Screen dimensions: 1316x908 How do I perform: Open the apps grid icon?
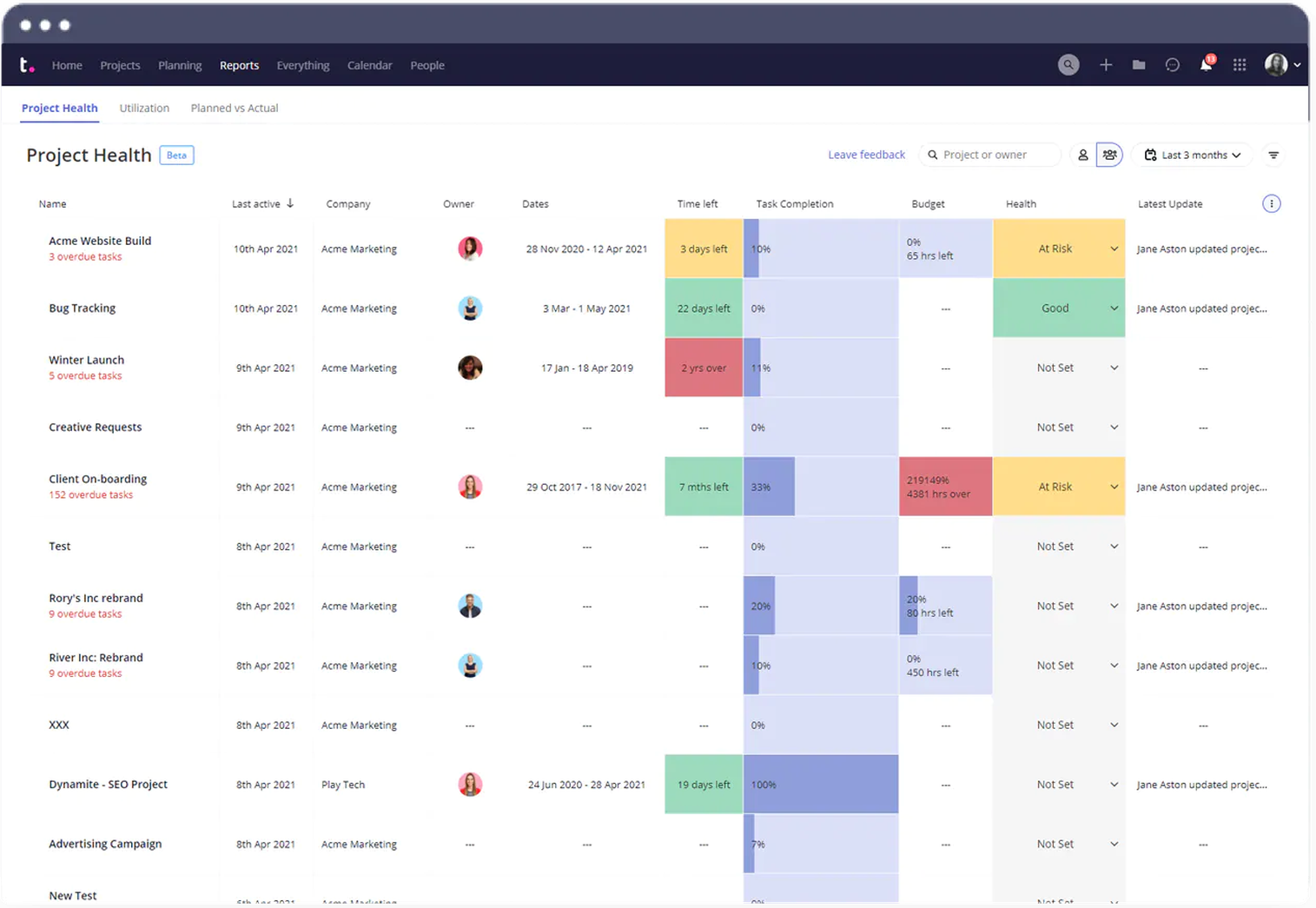pos(1240,65)
